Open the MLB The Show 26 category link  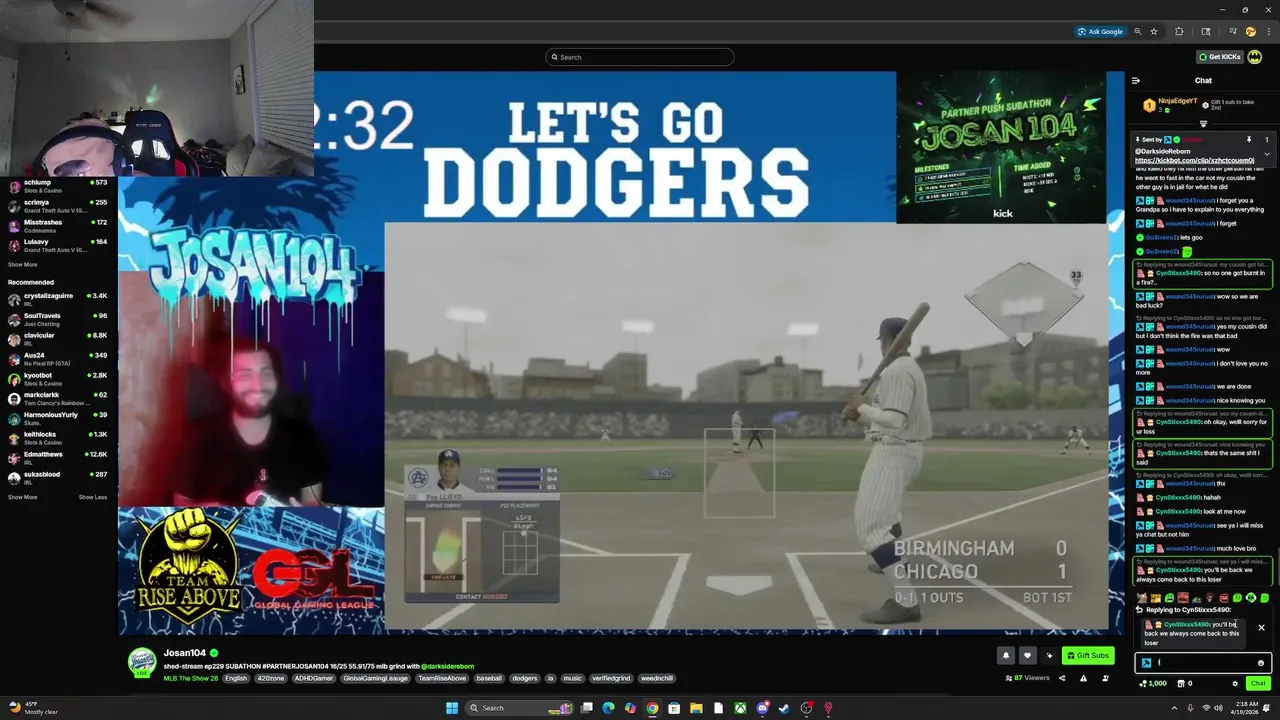tap(192, 678)
